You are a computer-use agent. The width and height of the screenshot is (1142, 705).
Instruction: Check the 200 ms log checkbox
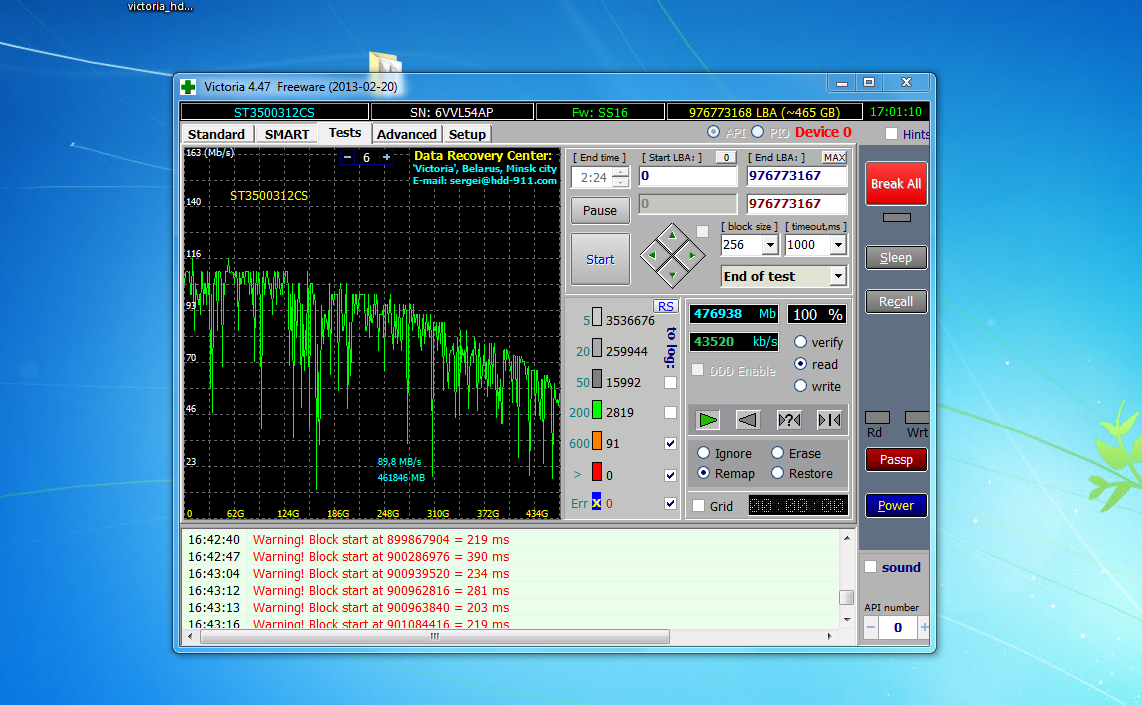[671, 413]
